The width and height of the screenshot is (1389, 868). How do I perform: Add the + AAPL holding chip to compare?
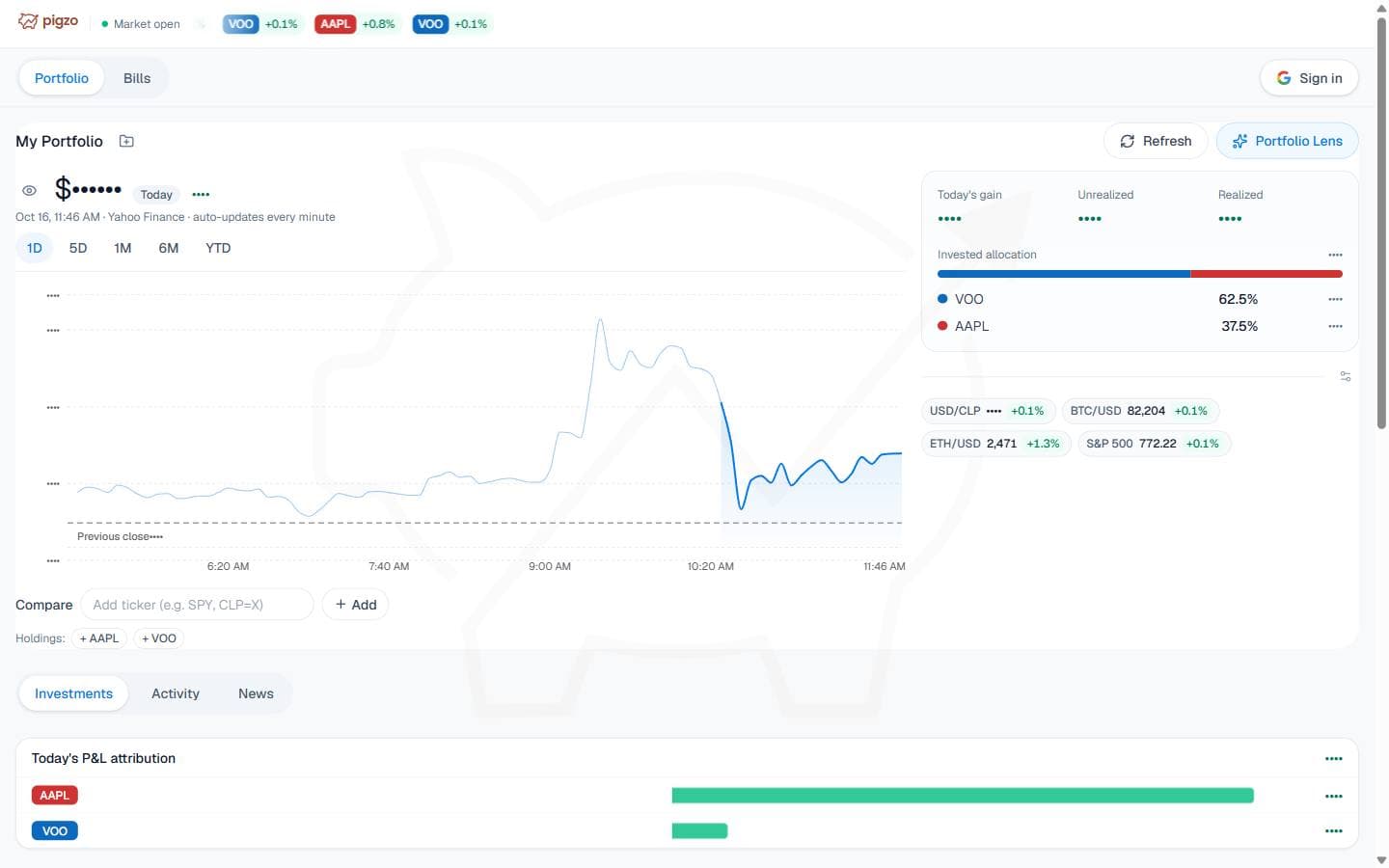click(x=99, y=638)
